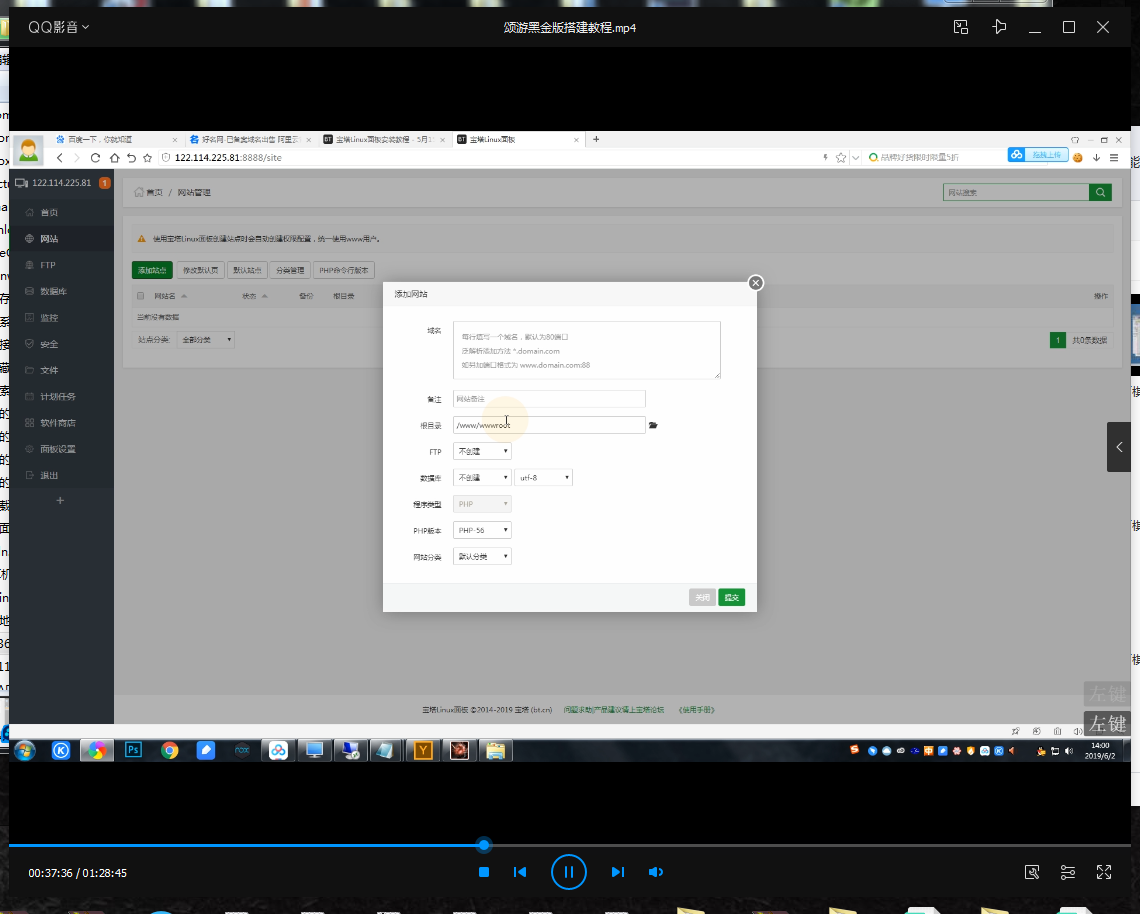The width and height of the screenshot is (1140, 914).
Task: Select the 软件商店 item in the left sidebar
Action: coord(57,423)
